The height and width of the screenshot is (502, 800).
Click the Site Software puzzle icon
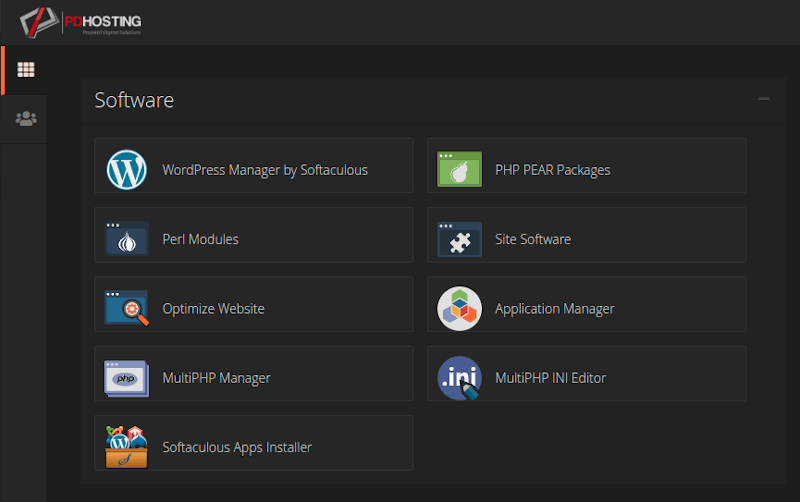pos(459,239)
